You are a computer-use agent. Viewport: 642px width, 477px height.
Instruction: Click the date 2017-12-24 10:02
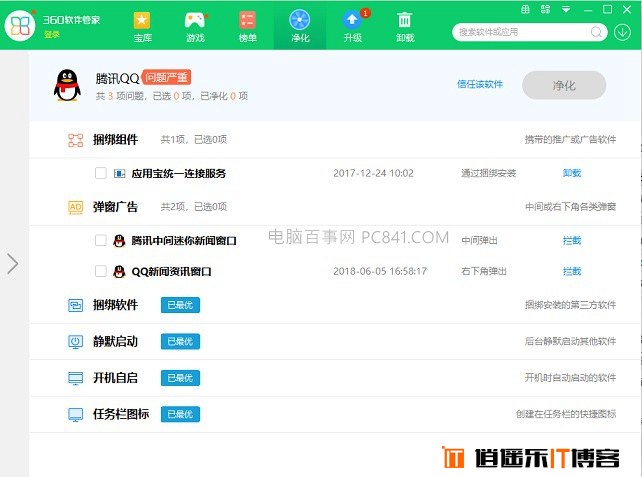pyautogui.click(x=373, y=173)
